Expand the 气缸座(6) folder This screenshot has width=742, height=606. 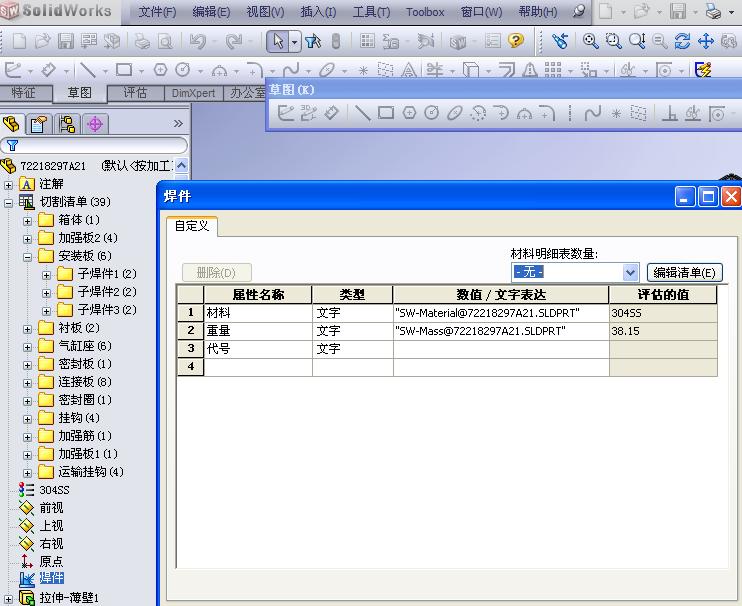pyautogui.click(x=27, y=347)
